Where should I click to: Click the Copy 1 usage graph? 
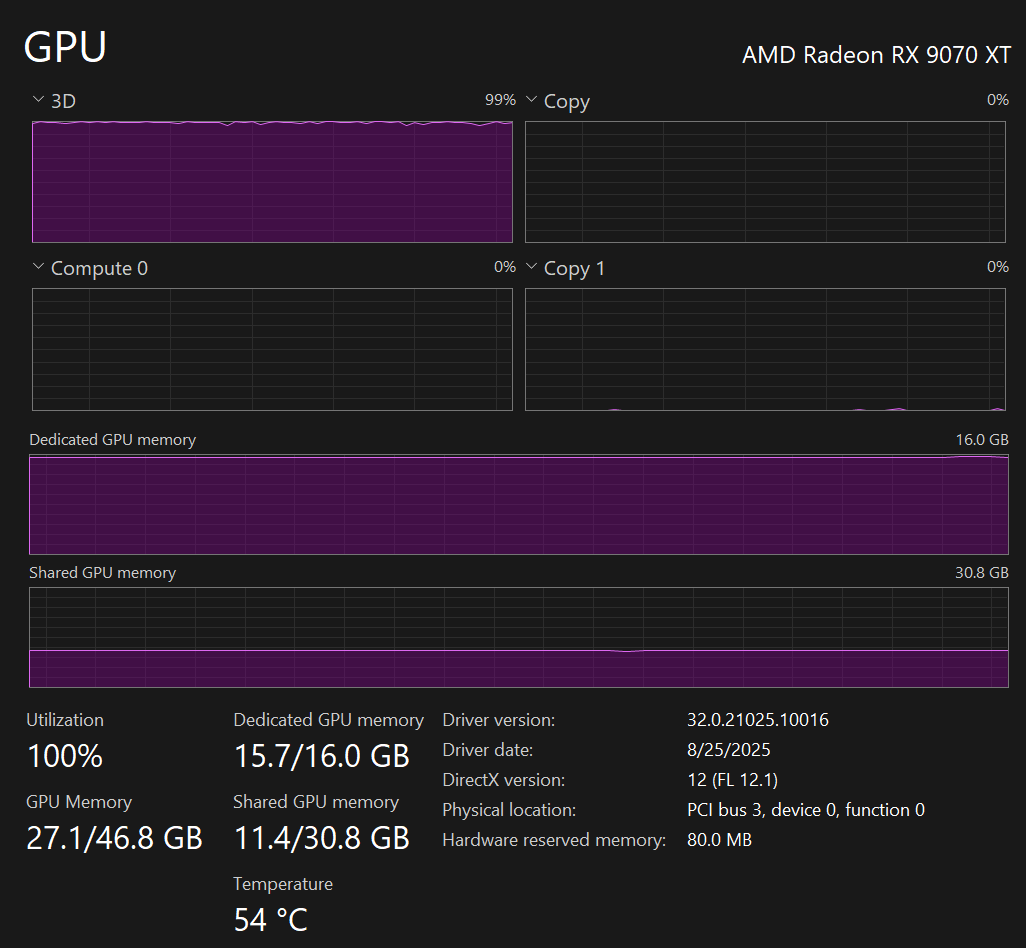(765, 349)
